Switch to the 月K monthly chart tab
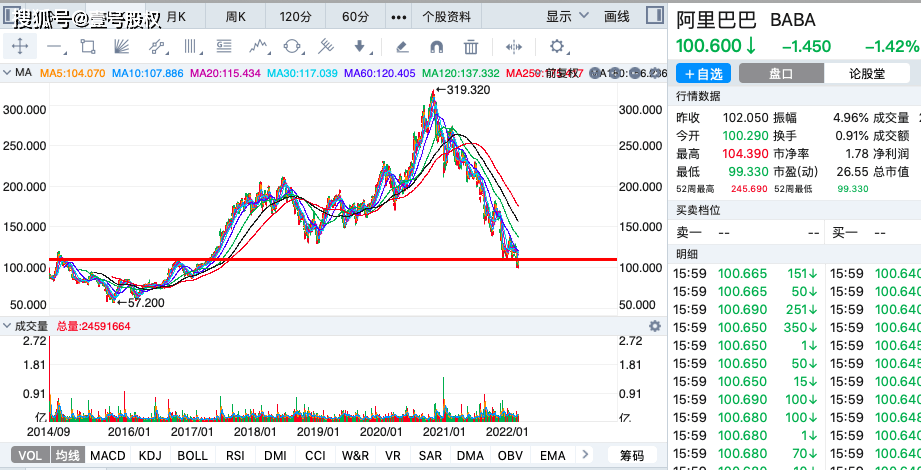Viewport: 921px width, 470px height. [176, 17]
